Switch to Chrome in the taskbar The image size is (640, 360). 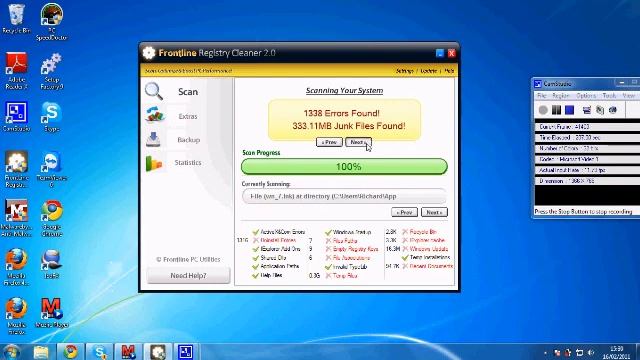tap(70, 352)
